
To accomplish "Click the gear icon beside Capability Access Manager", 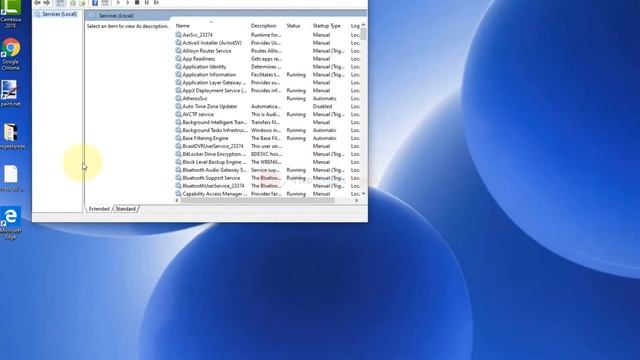I will coord(178,194).
